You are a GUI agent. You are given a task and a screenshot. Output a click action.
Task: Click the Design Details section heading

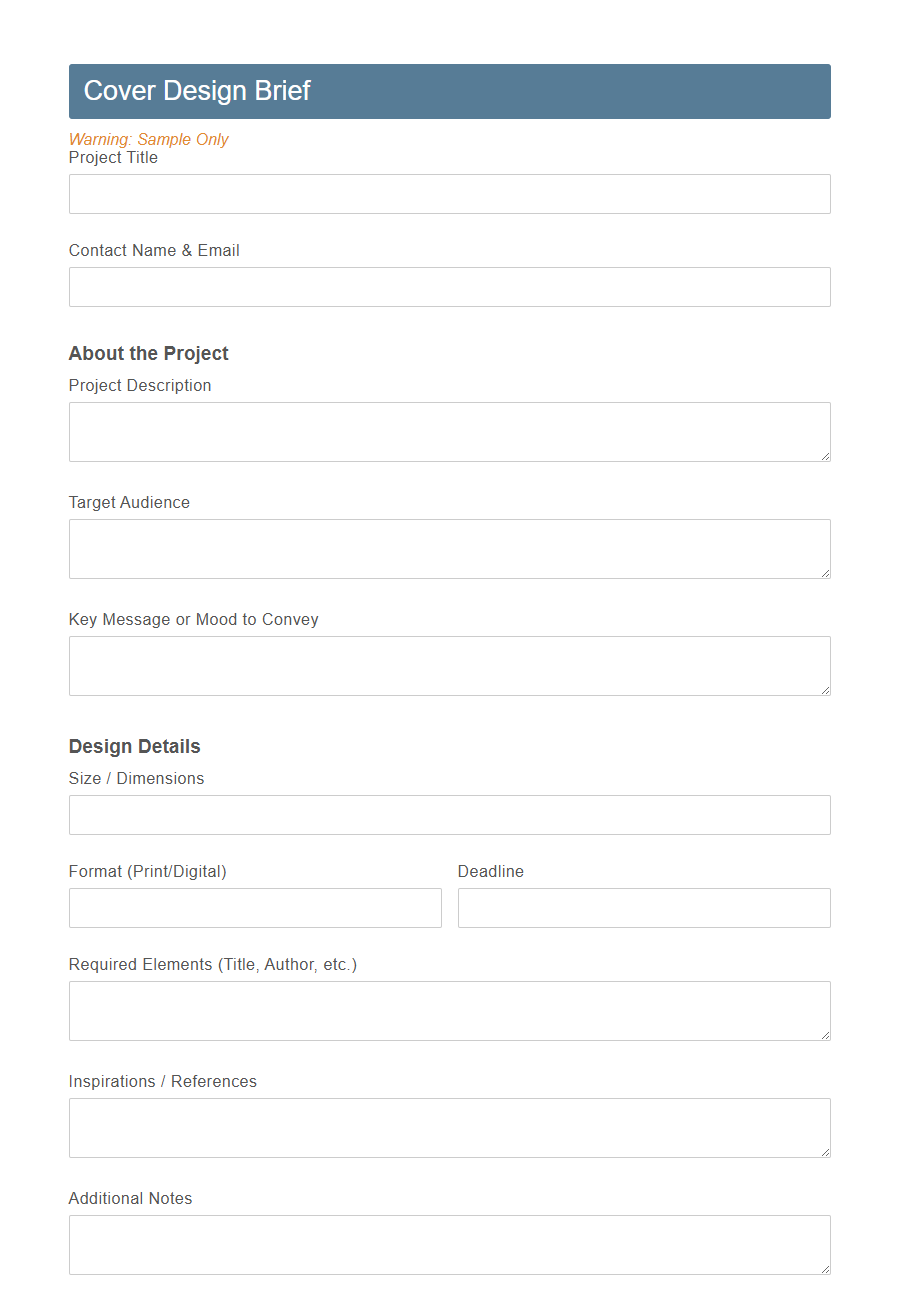(x=134, y=746)
